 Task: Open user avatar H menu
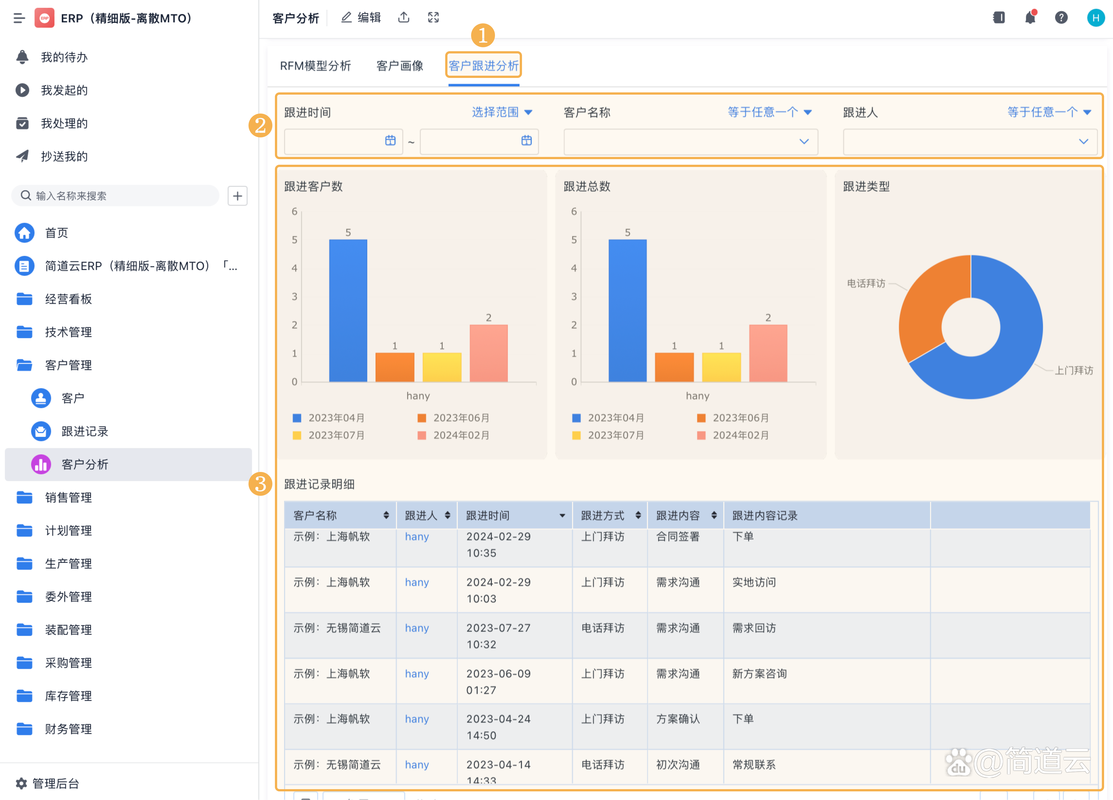[x=1095, y=18]
